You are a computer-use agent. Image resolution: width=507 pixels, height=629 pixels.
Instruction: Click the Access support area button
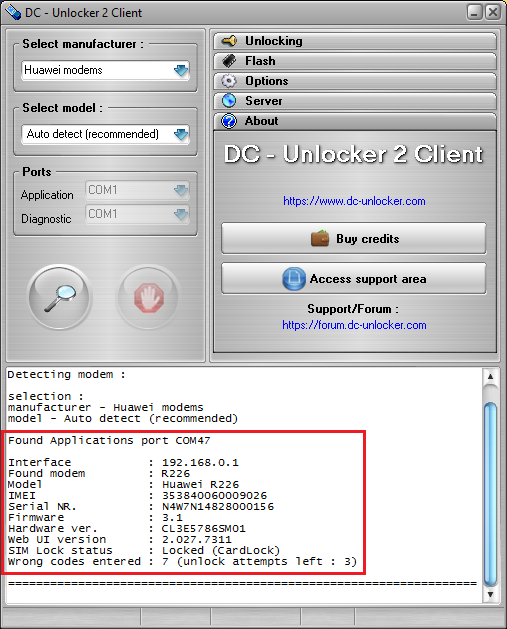click(354, 279)
